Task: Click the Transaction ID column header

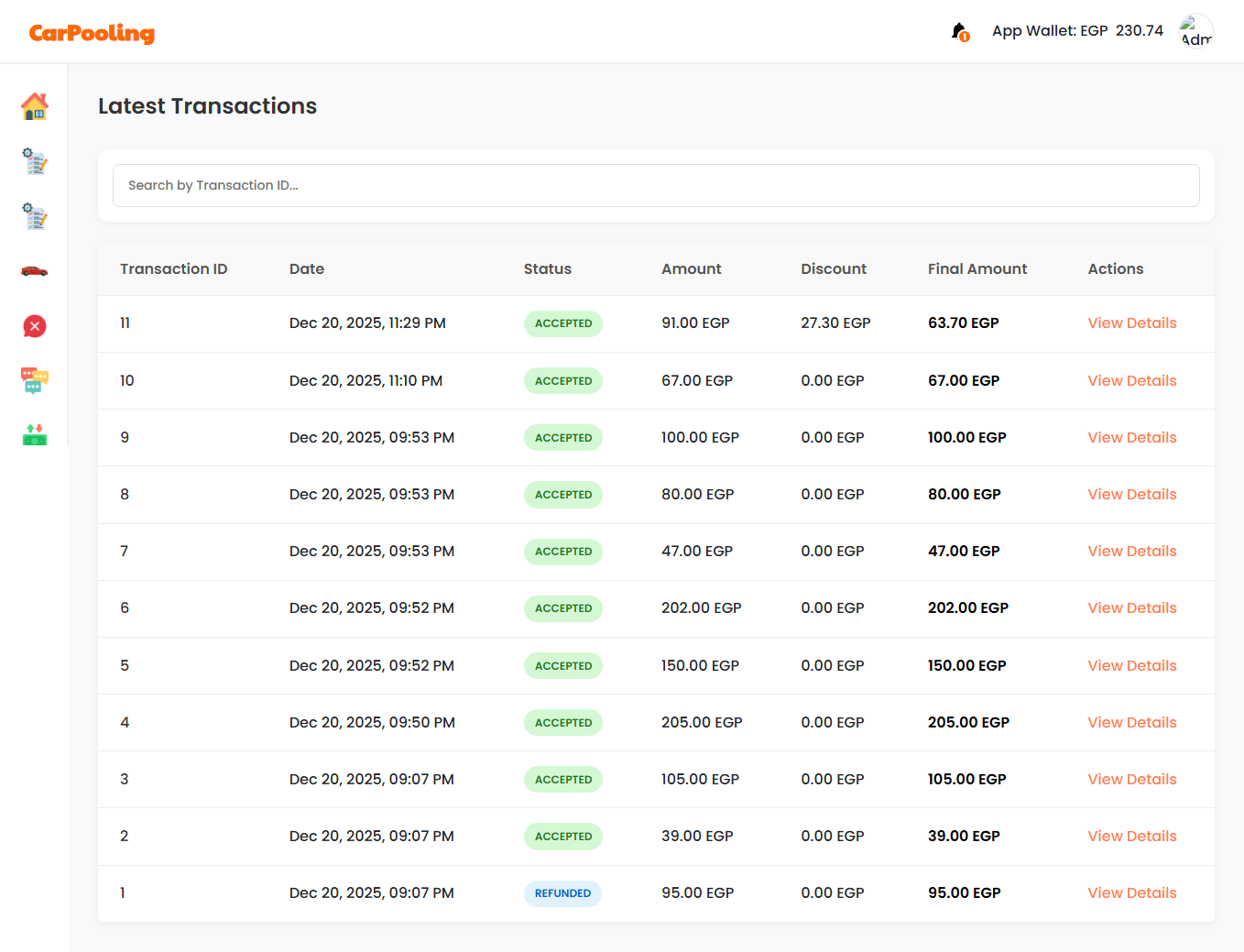Action: [x=173, y=269]
